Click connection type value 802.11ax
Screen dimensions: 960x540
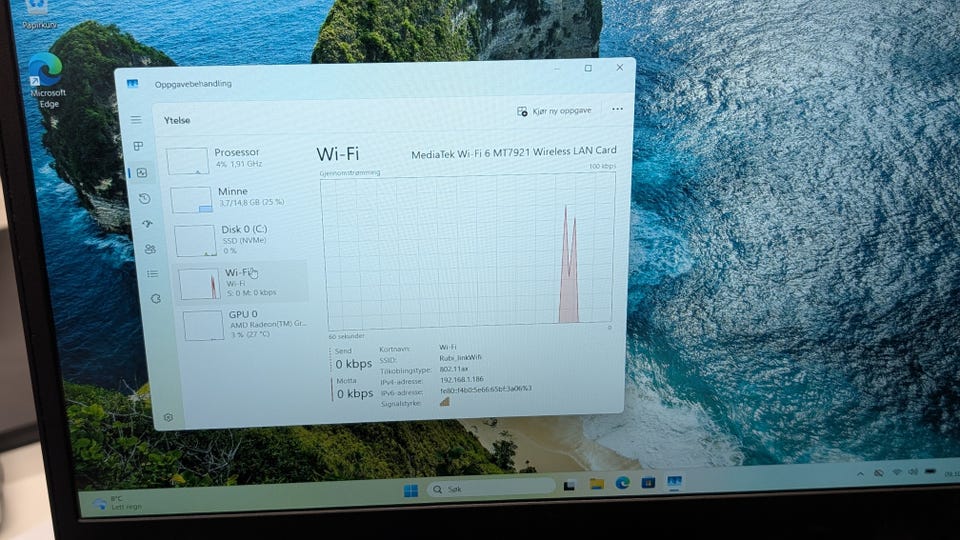coord(454,369)
